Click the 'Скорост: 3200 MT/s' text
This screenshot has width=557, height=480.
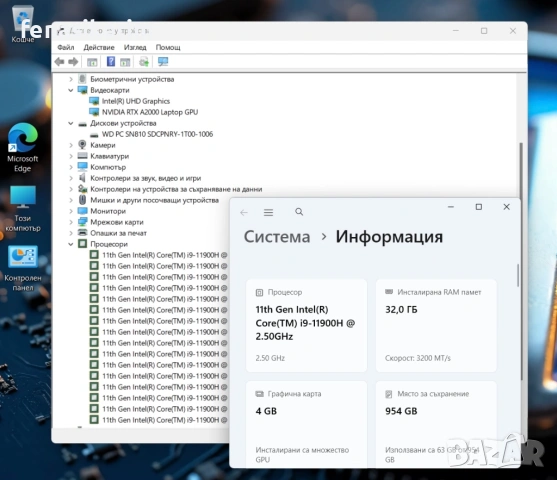(x=418, y=358)
